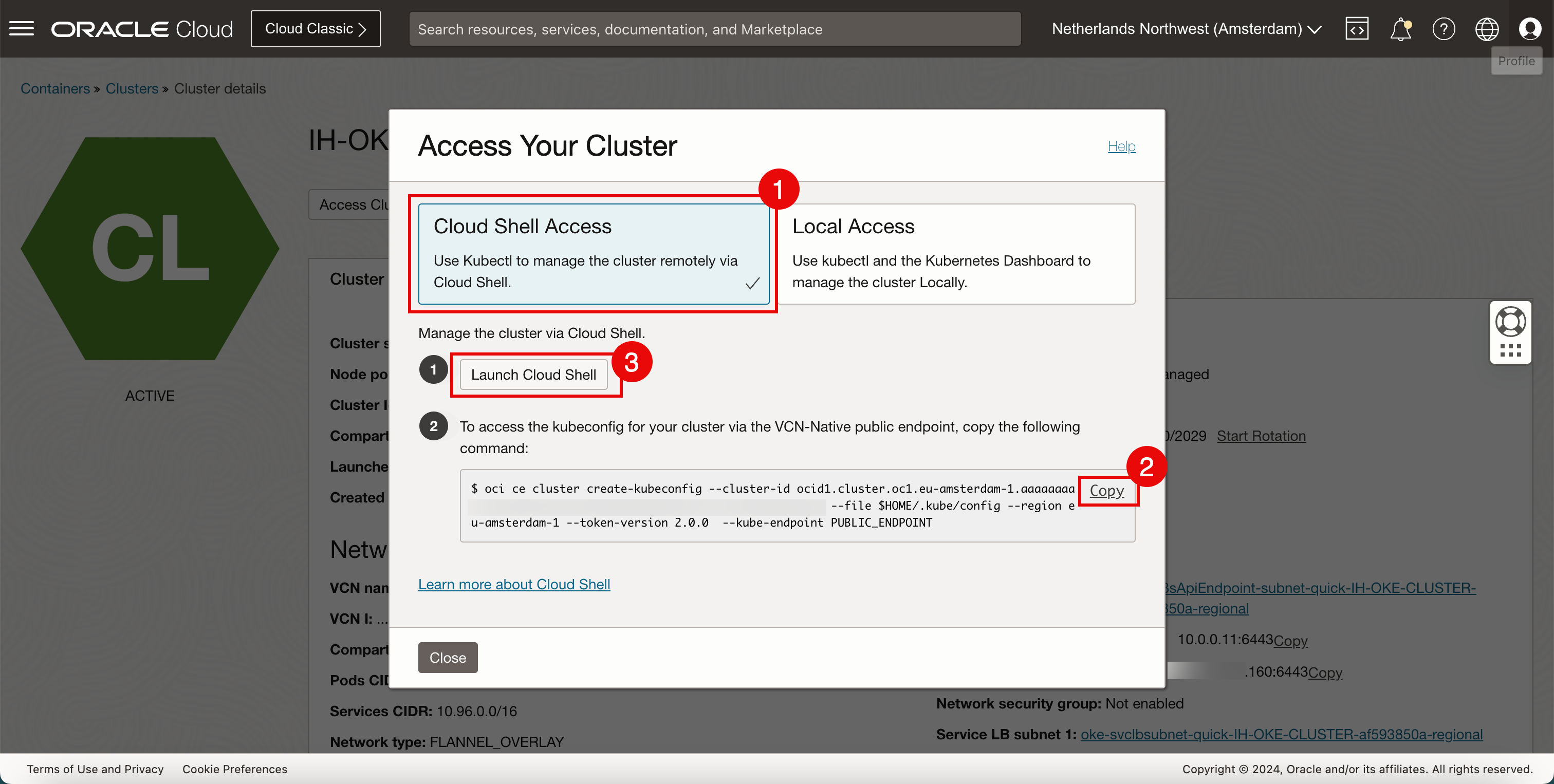Open the Cloud Classic switcher
The height and width of the screenshot is (784, 1554).
pyautogui.click(x=316, y=28)
